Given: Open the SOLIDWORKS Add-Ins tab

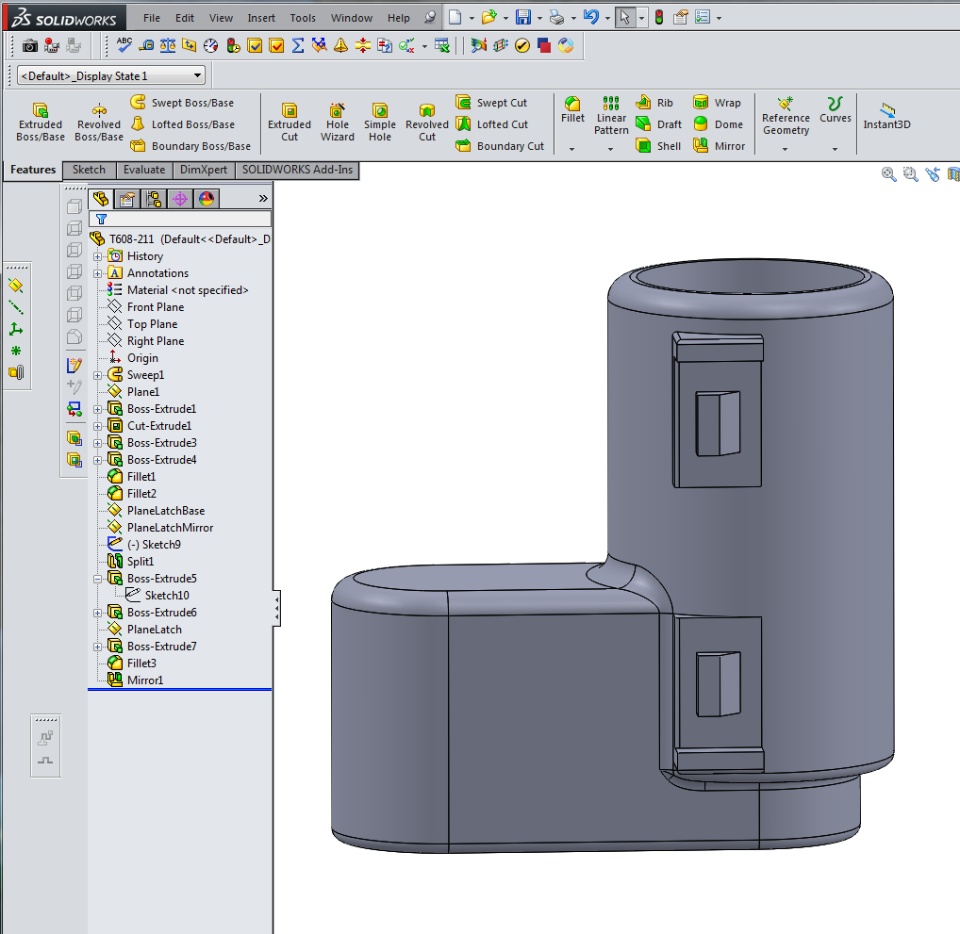Looking at the screenshot, I should coord(297,170).
